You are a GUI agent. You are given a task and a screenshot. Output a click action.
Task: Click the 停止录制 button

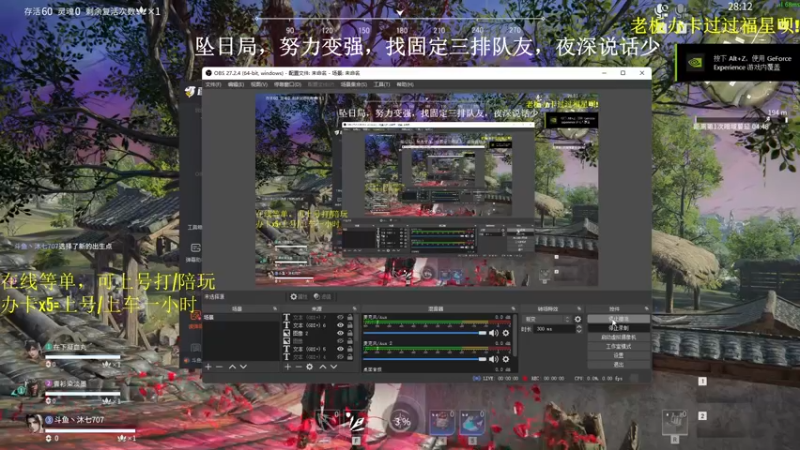click(x=618, y=328)
